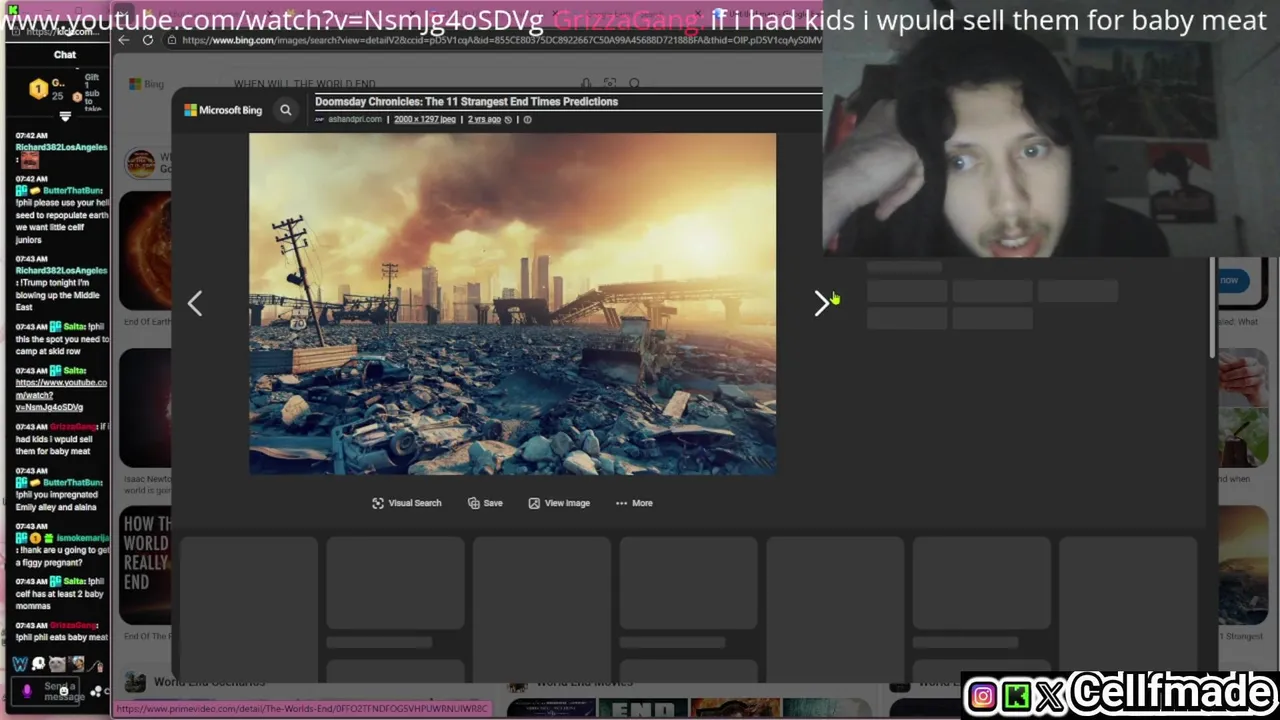Focus the bing.com address bar URL
1280x720 pixels.
(500, 40)
